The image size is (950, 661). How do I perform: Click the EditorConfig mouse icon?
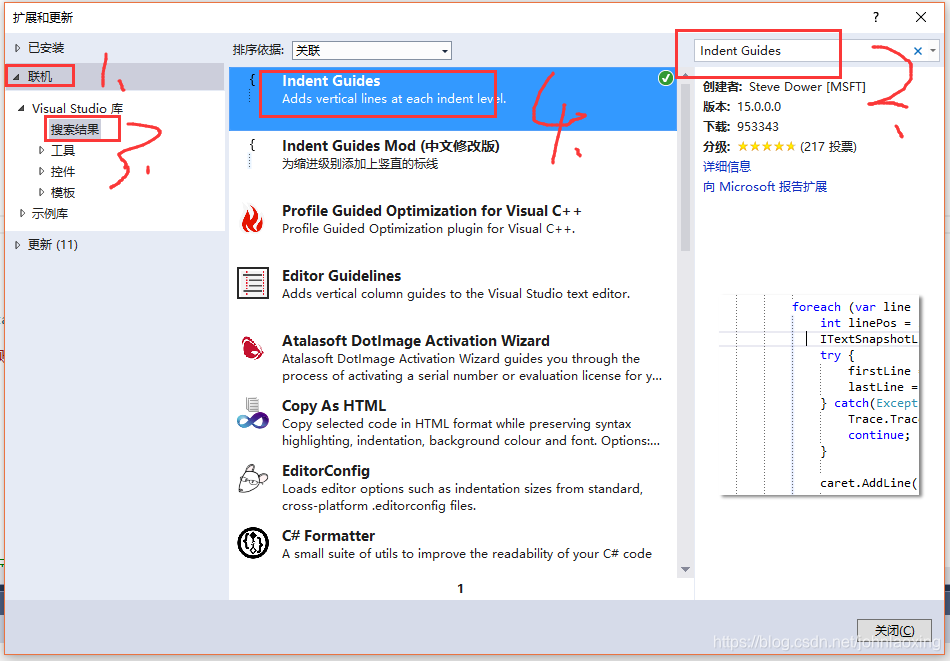point(253,479)
